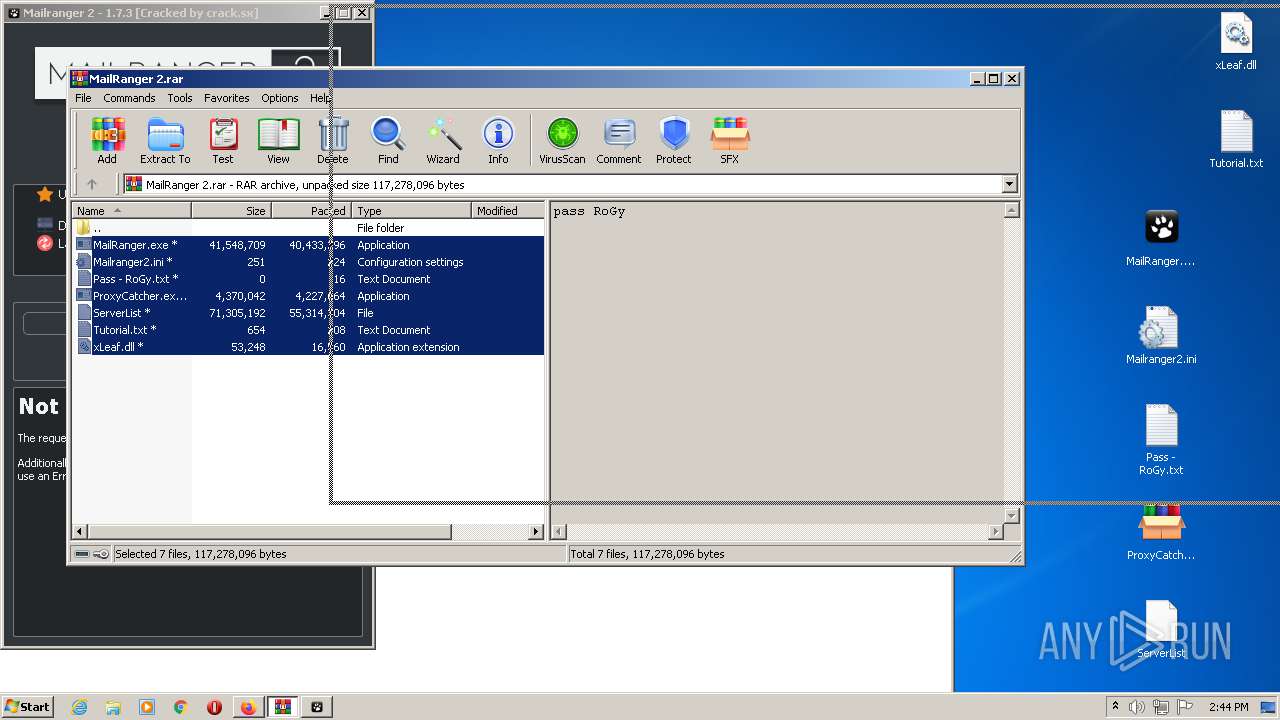
Task: Select the xLeaf.dll archive row
Action: coord(309,347)
